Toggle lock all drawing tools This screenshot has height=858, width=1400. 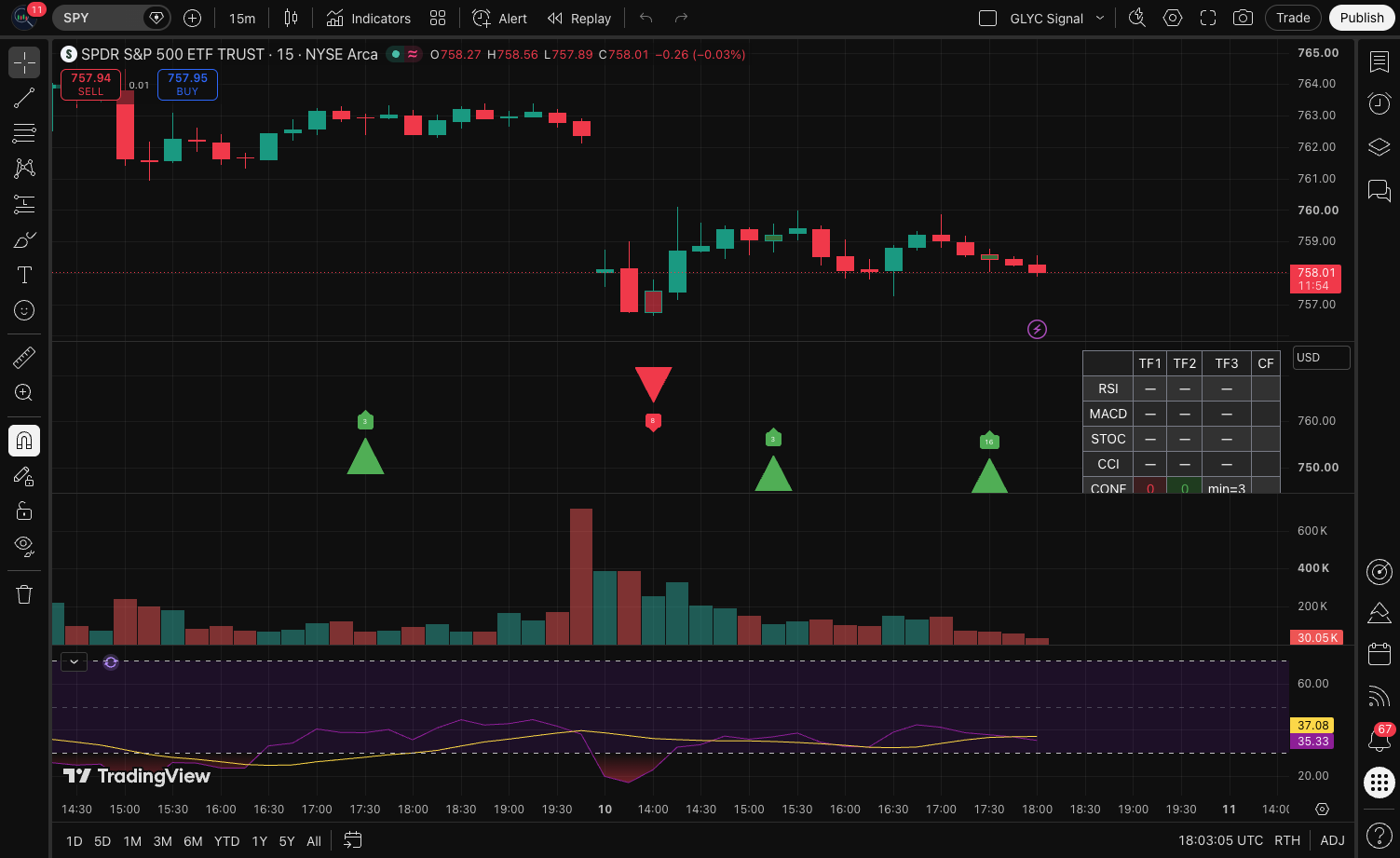[24, 511]
